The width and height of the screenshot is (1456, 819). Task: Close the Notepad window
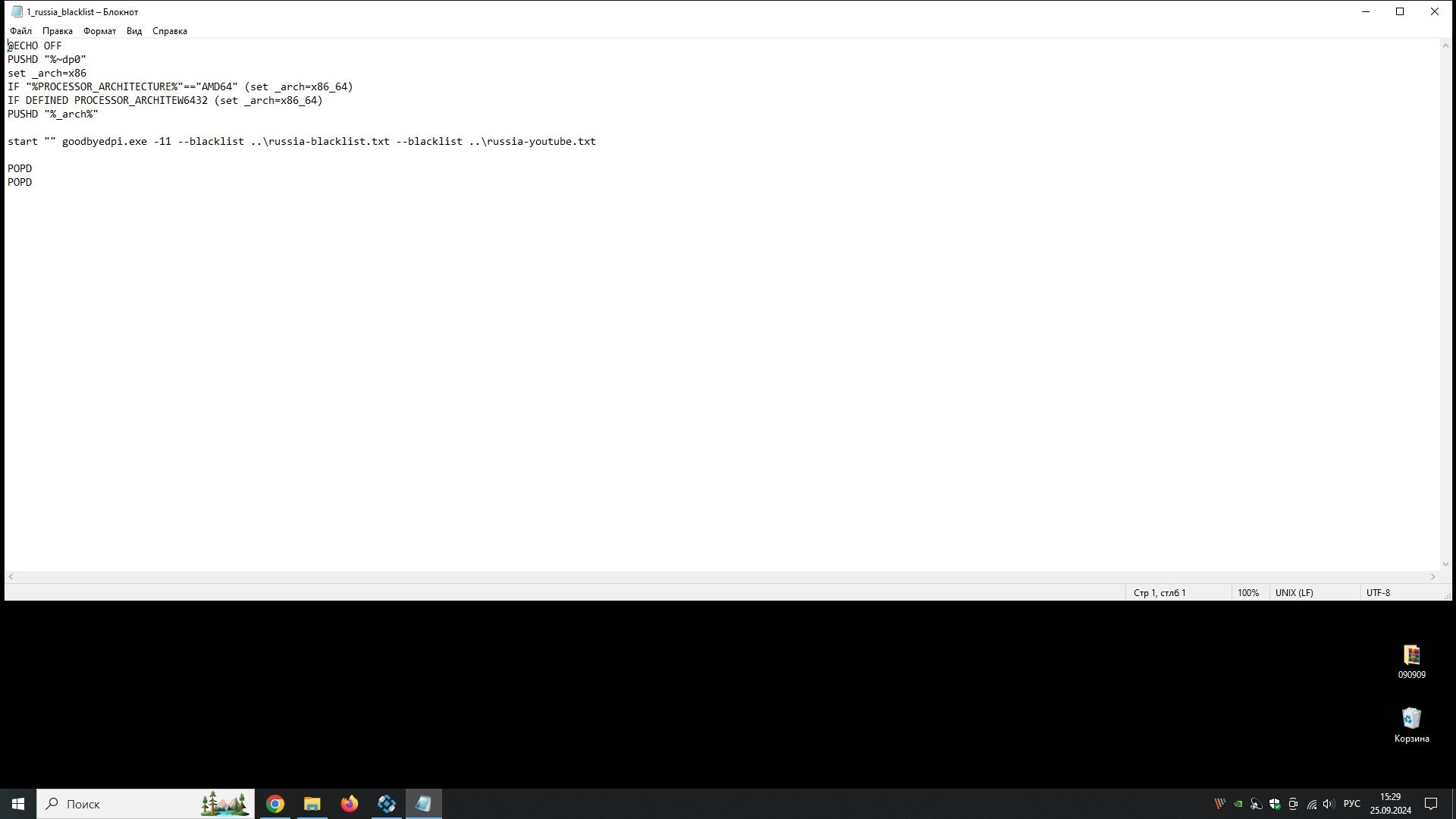tap(1435, 11)
